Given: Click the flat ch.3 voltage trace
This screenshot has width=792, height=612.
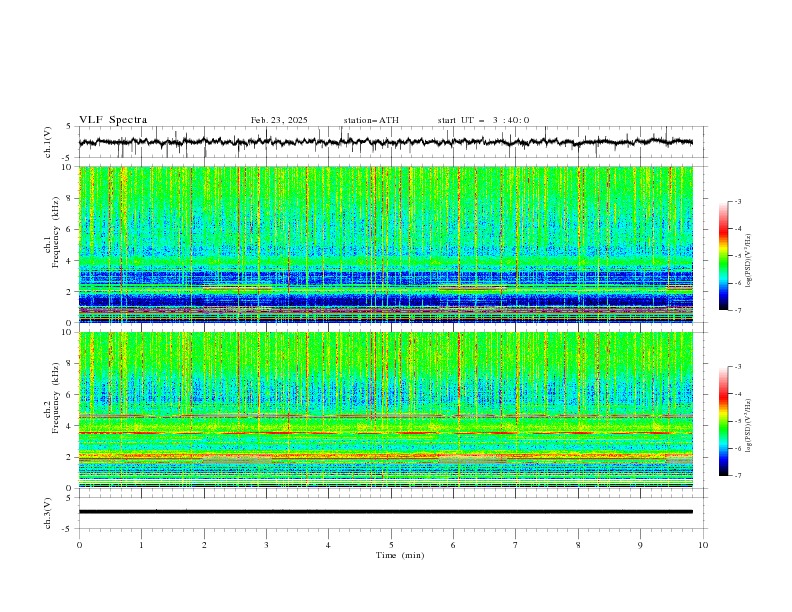Looking at the screenshot, I should point(385,512).
